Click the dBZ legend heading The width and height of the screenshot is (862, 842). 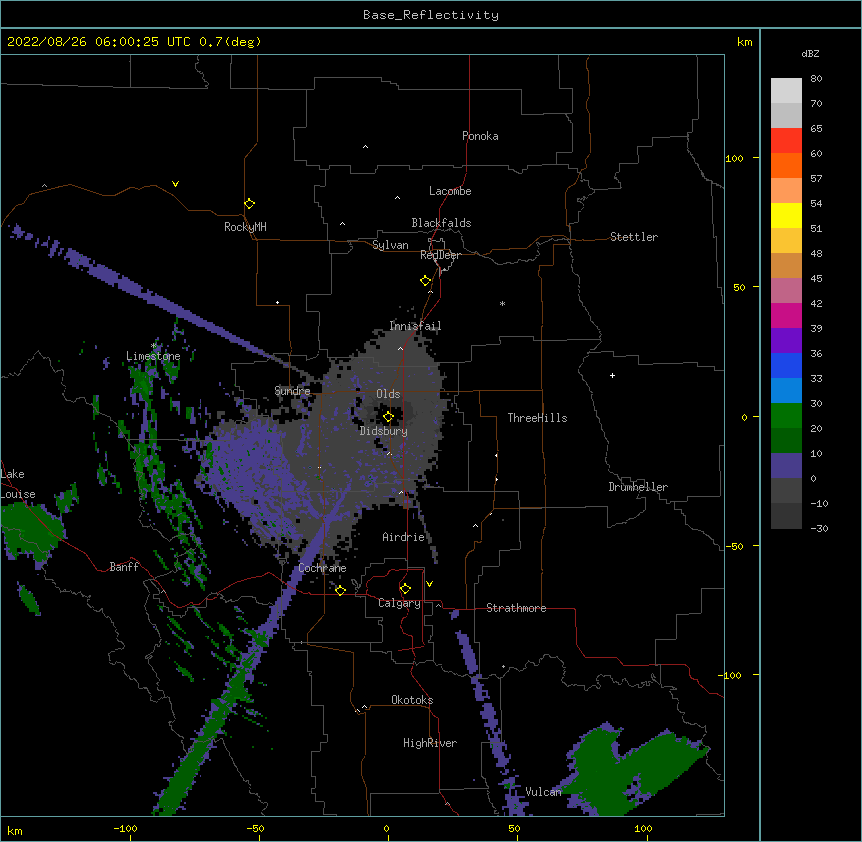click(x=810, y=53)
